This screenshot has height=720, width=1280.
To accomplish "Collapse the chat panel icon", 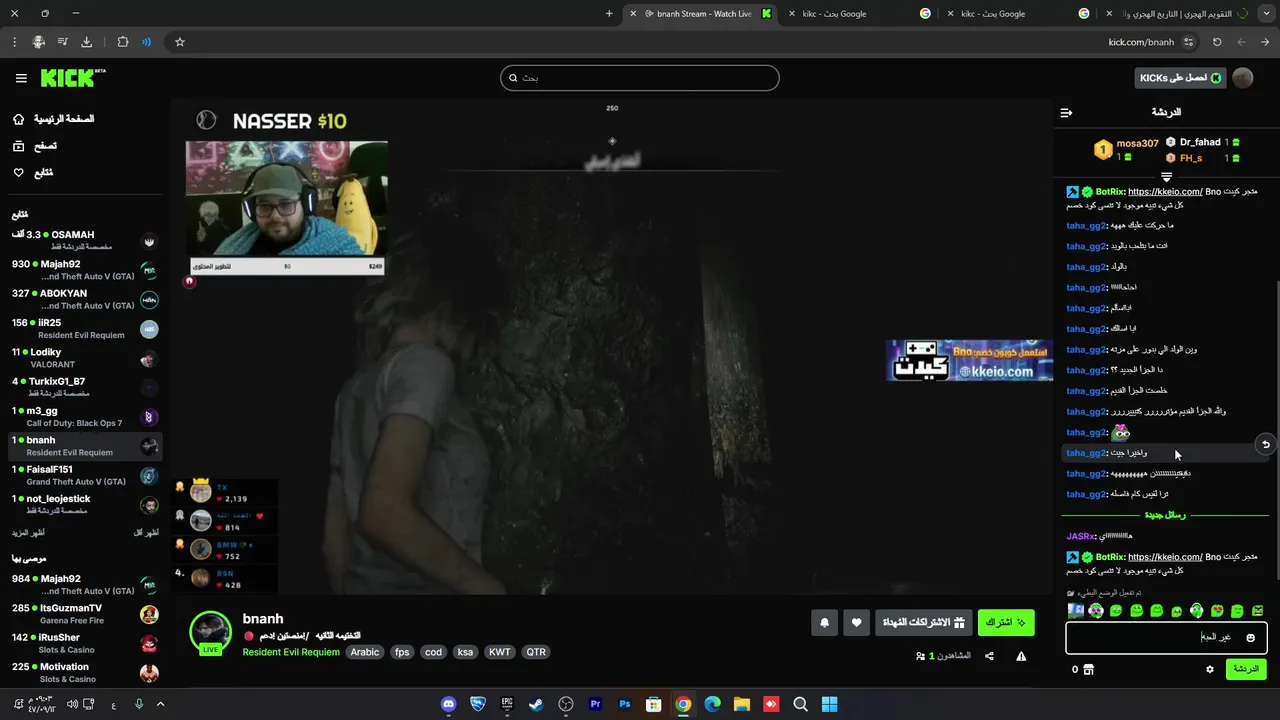I will (x=1066, y=112).
